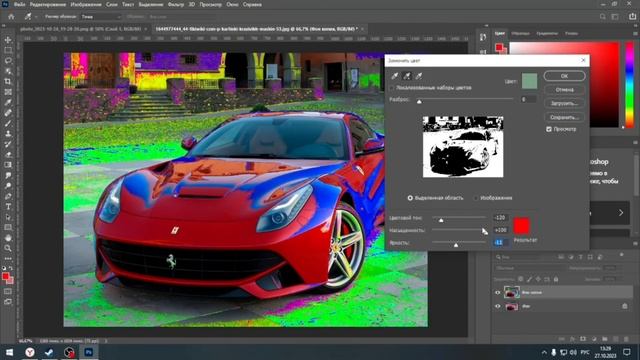Select the Hand tool

coord(8,238)
